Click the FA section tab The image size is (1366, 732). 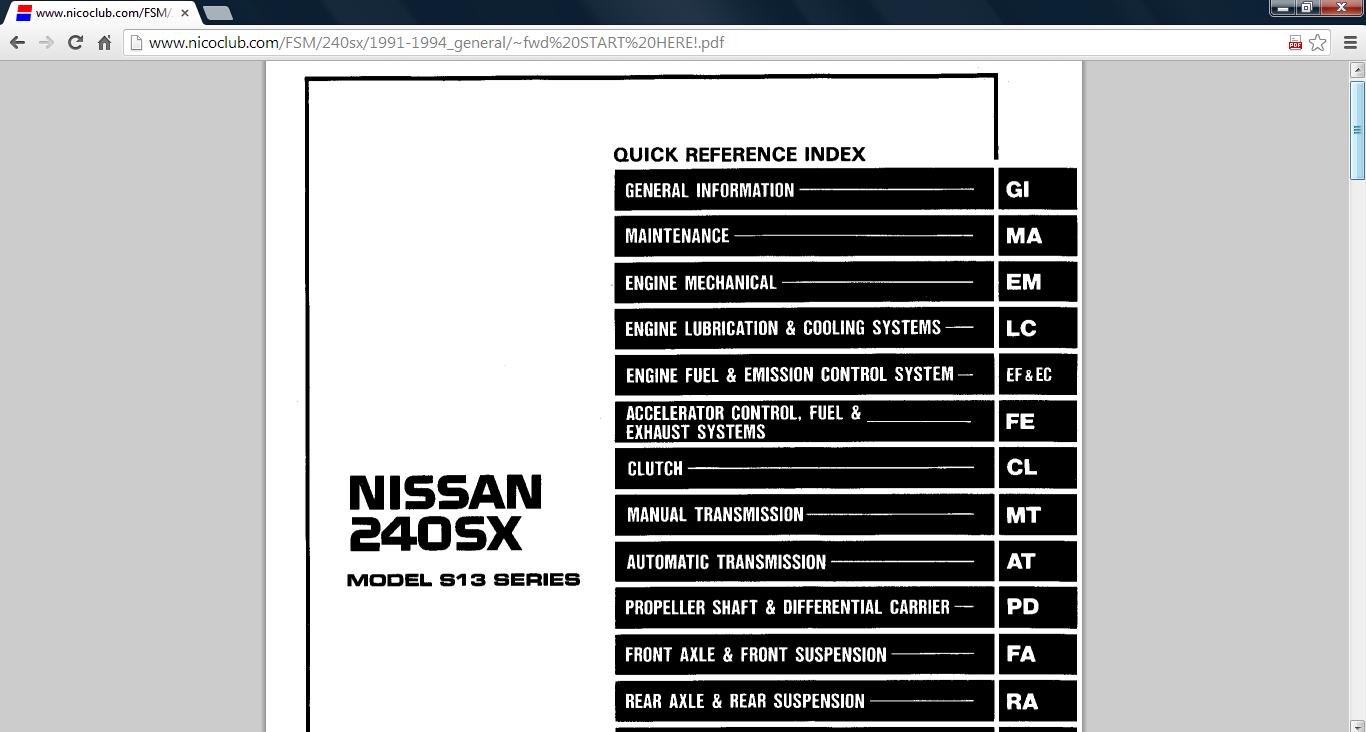[1037, 654]
